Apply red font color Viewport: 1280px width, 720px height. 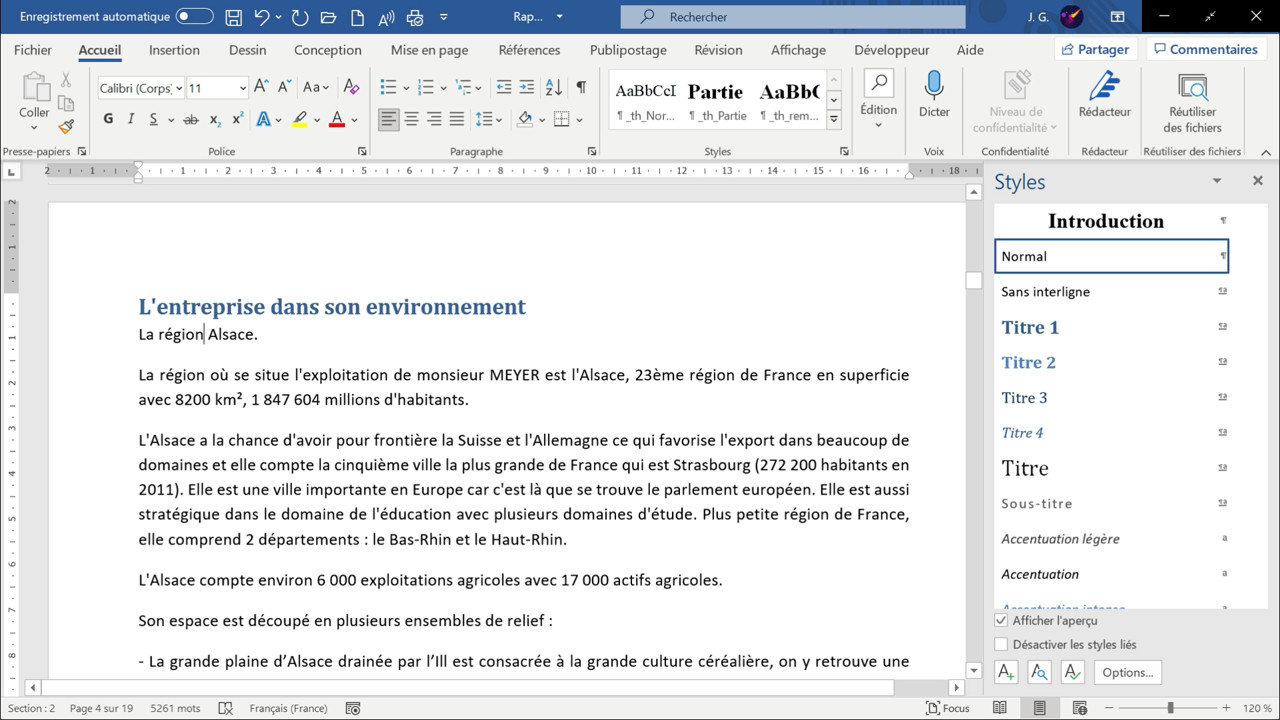coord(336,119)
